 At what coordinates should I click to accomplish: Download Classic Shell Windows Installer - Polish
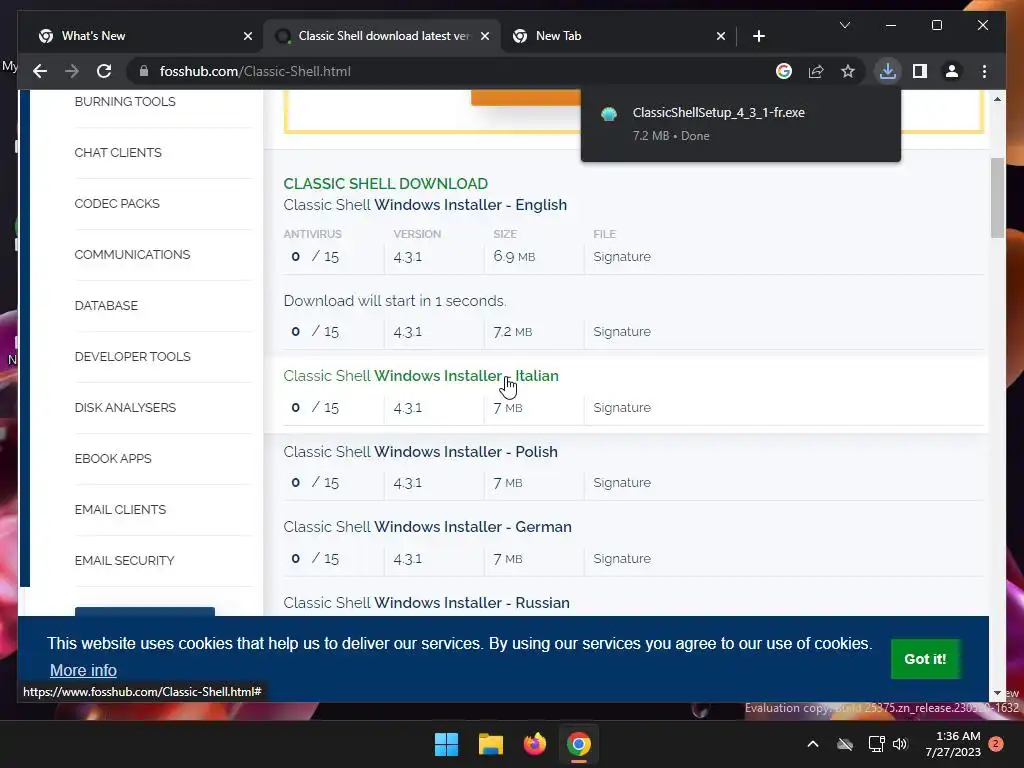pos(421,452)
